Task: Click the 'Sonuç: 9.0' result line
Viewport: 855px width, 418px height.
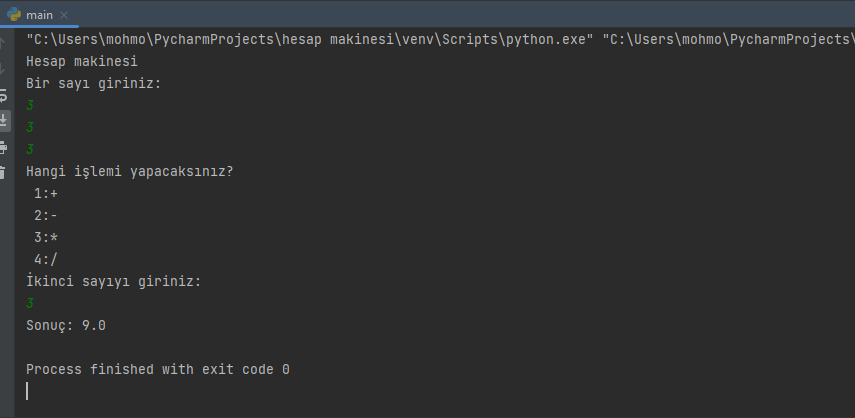Action: (x=66, y=325)
